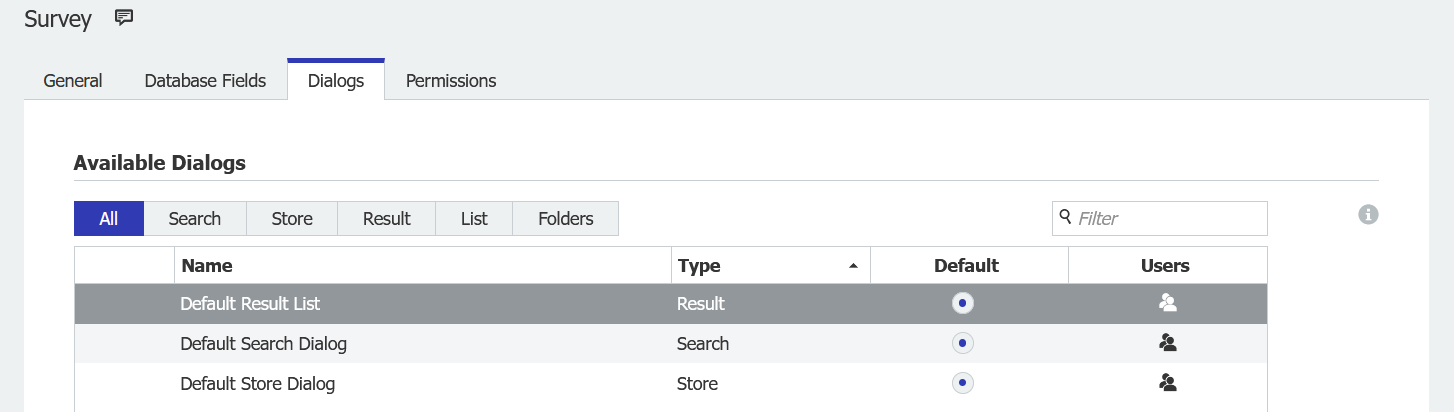This screenshot has width=1454, height=412.
Task: Filter dialogs by Search type
Action: pyautogui.click(x=194, y=219)
